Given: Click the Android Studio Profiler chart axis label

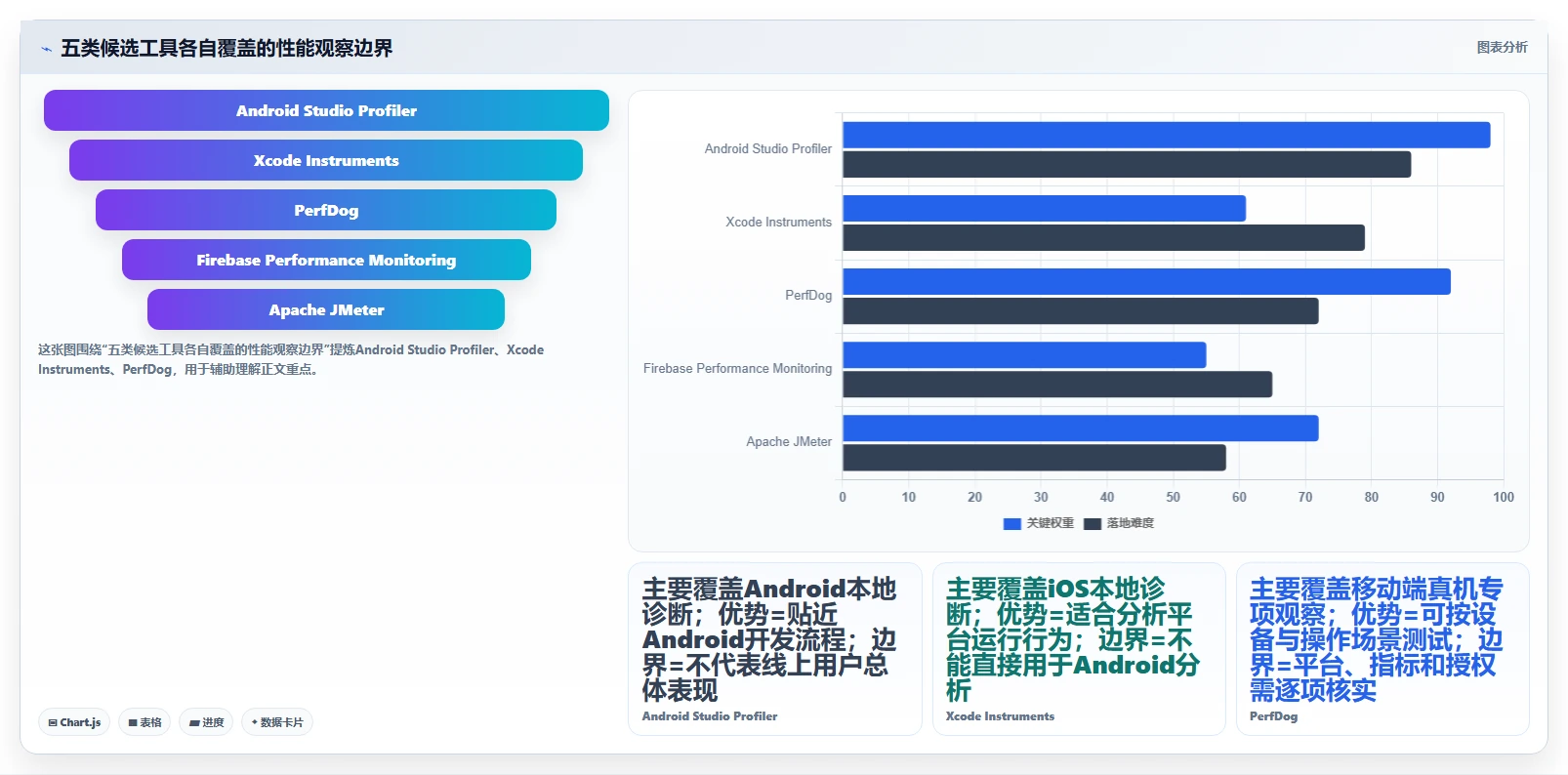Looking at the screenshot, I should [x=768, y=149].
